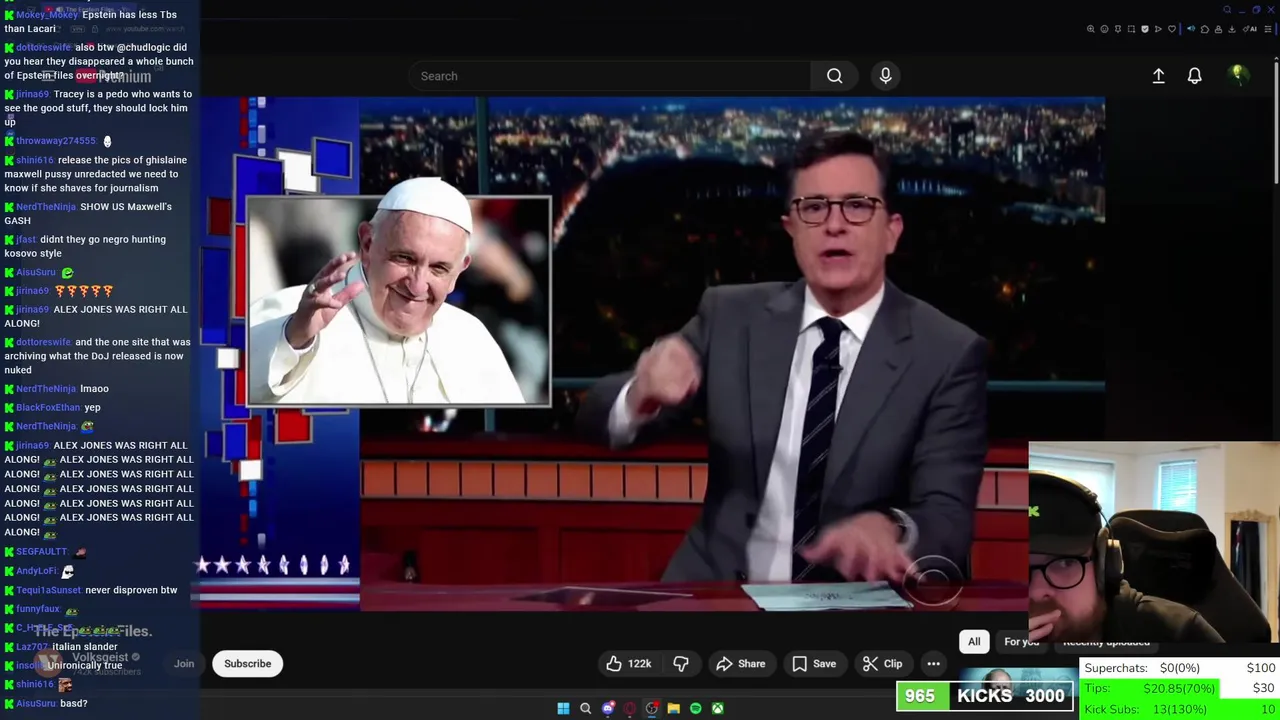Select the 'For you' suggestions chip

pyautogui.click(x=1022, y=642)
